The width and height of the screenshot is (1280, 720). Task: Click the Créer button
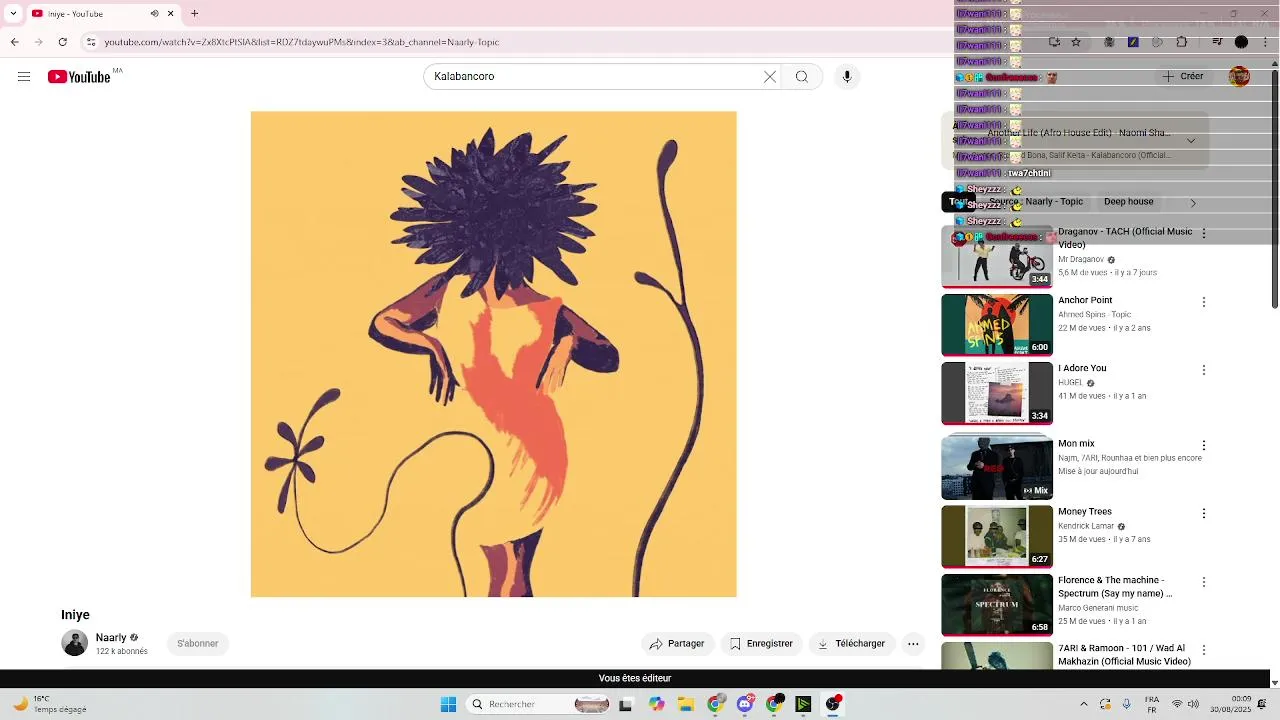[1183, 77]
